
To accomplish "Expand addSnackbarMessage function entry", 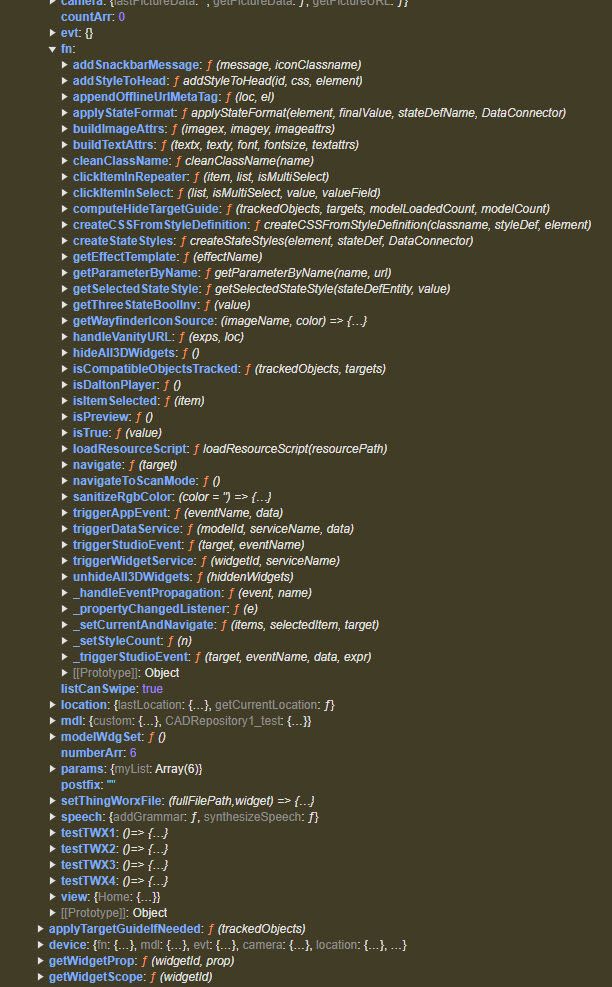I will (x=65, y=65).
